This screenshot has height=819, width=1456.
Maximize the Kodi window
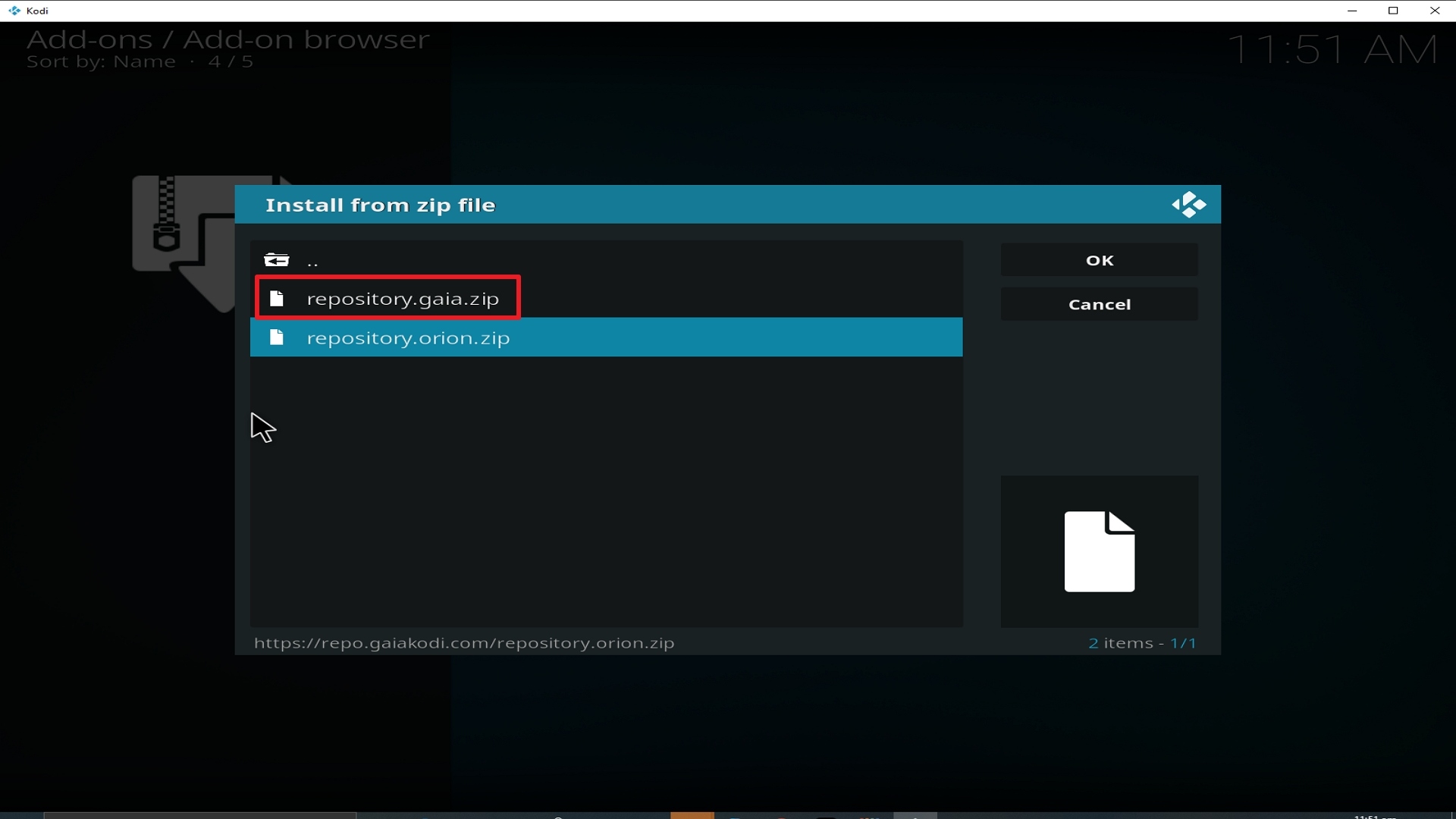[1393, 11]
